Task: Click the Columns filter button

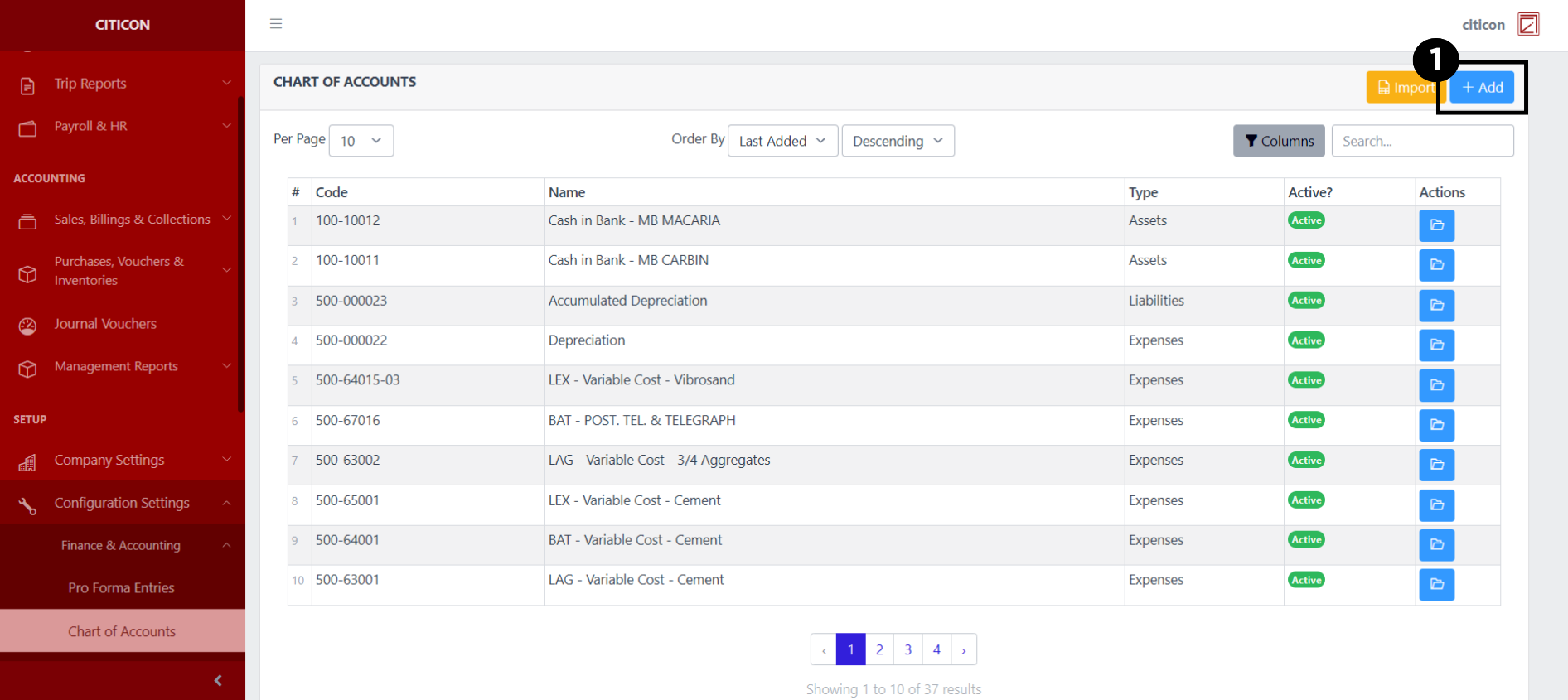Action: pyautogui.click(x=1279, y=141)
